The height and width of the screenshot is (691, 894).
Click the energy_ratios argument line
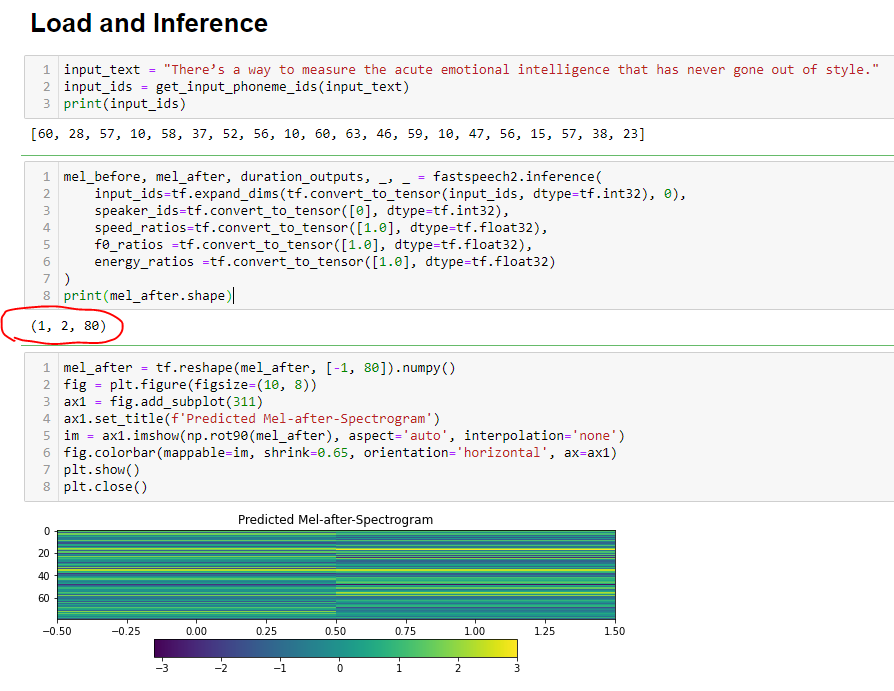(325, 262)
